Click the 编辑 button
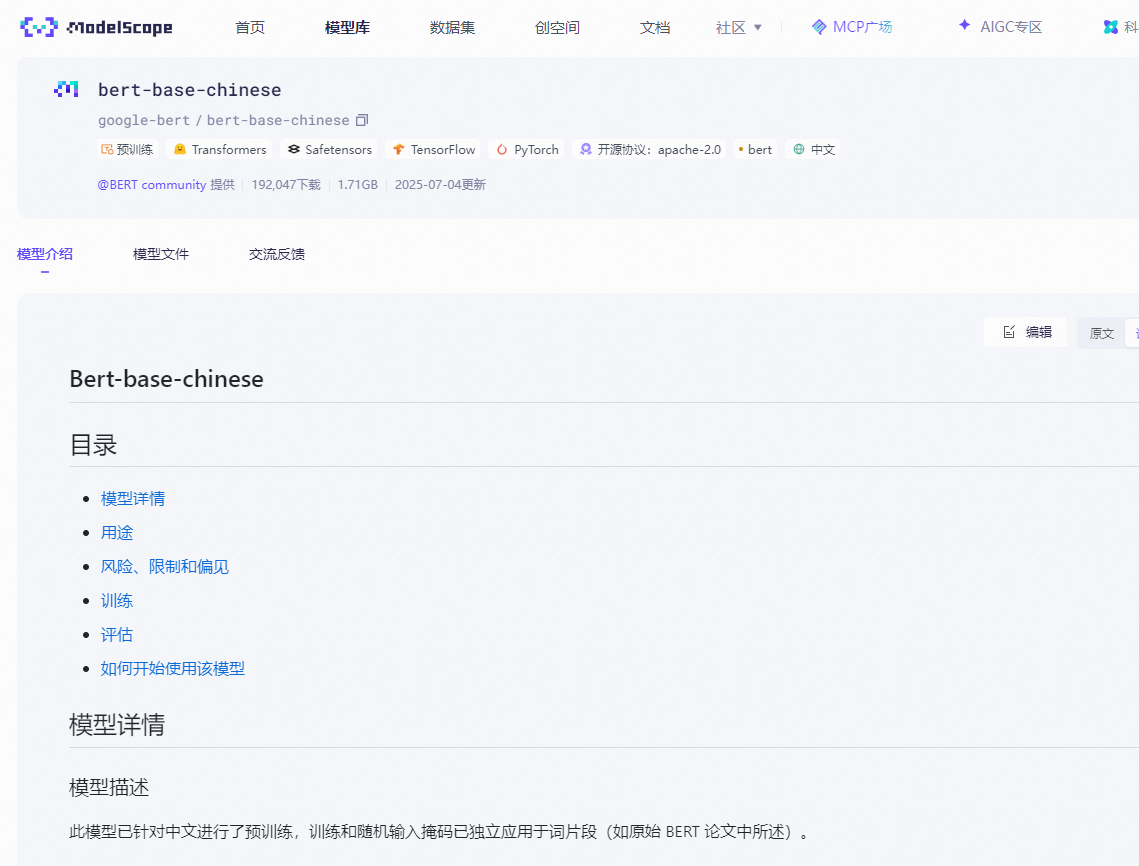The width and height of the screenshot is (1139, 866). tap(1026, 331)
